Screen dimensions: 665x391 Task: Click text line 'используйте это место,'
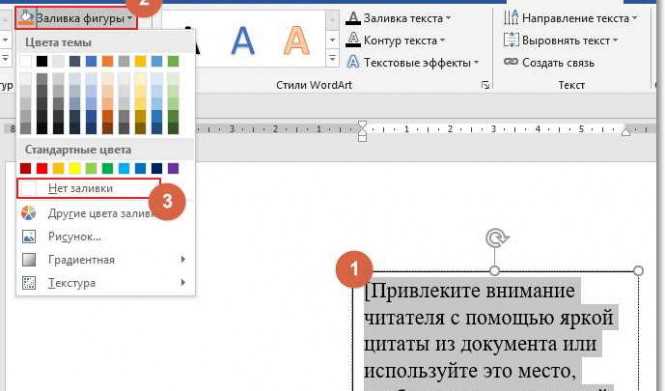470,371
